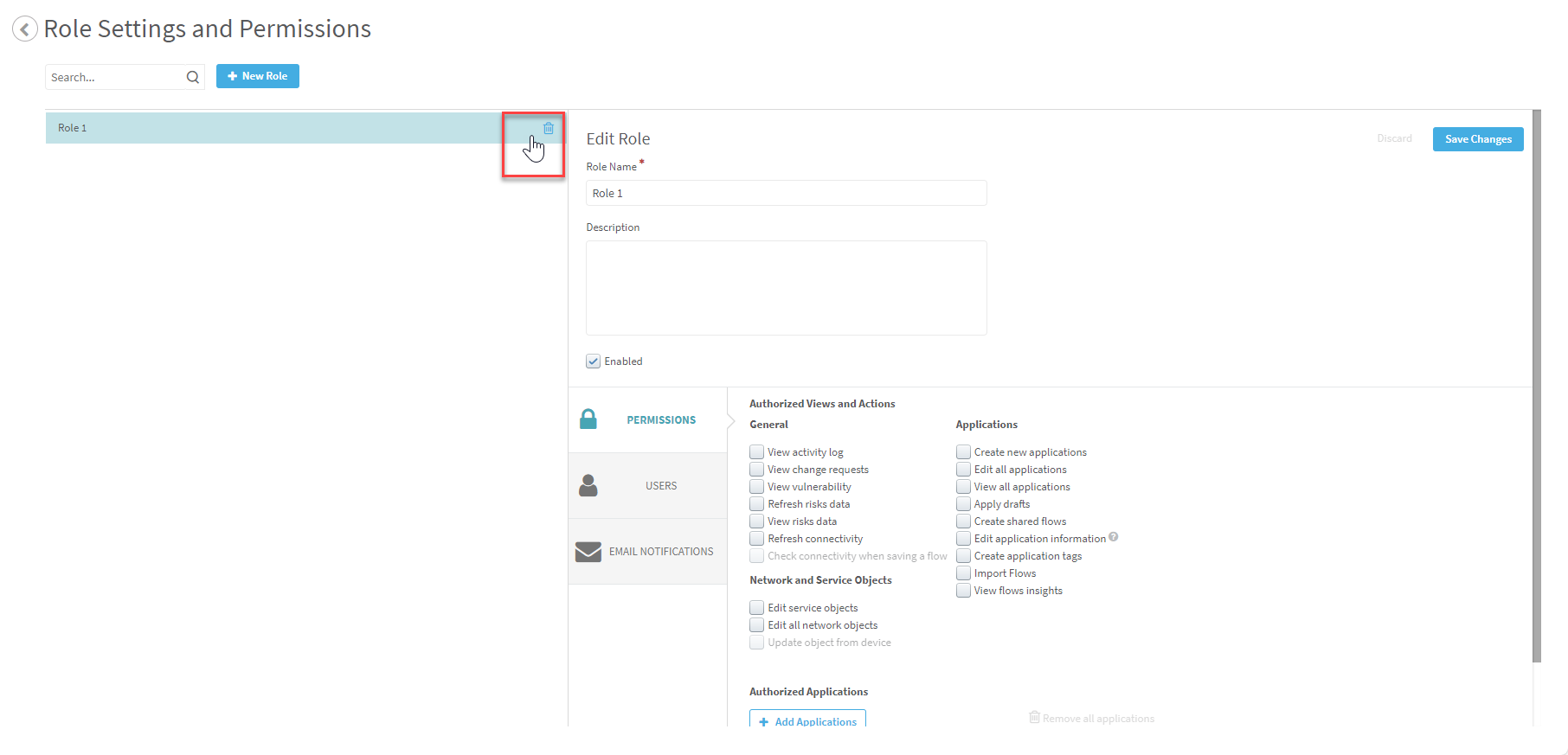Click the Add Applications button
The width and height of the screenshot is (1568, 755).
pos(807,720)
